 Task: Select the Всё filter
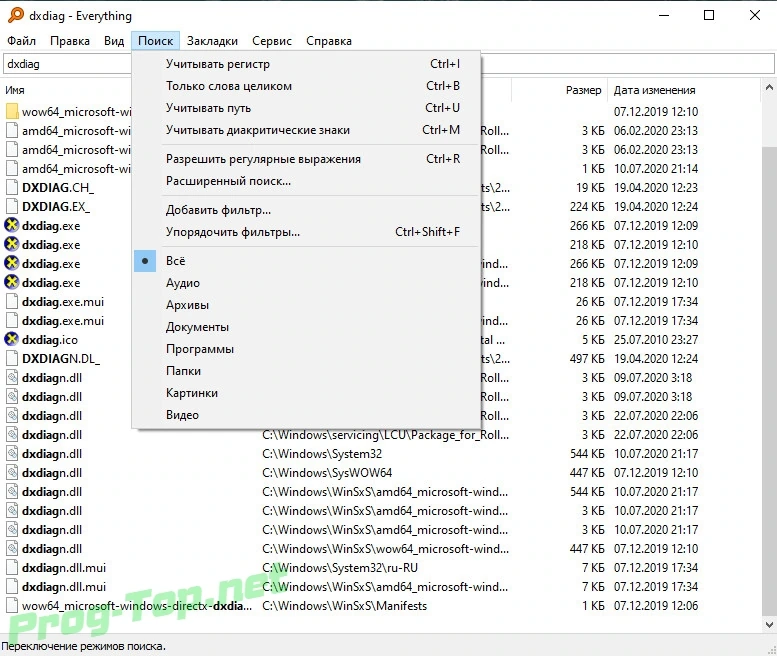[306, 261]
